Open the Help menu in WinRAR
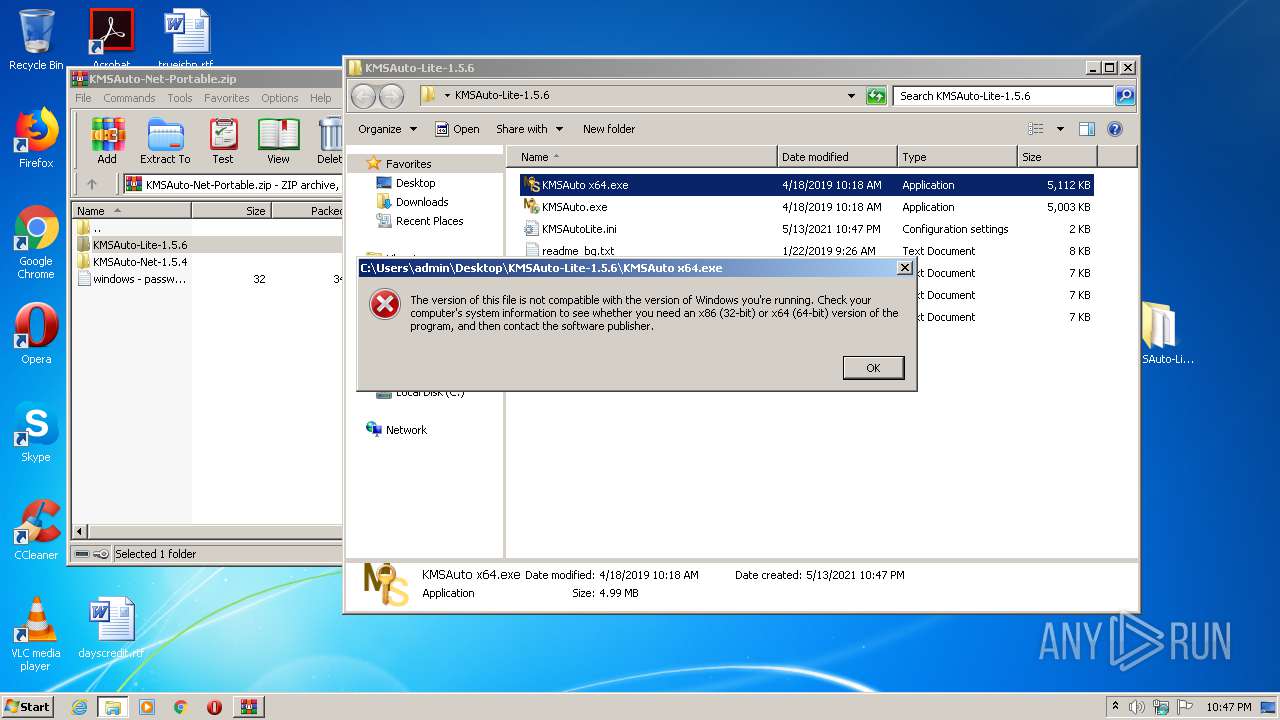1280x720 pixels. [x=320, y=98]
